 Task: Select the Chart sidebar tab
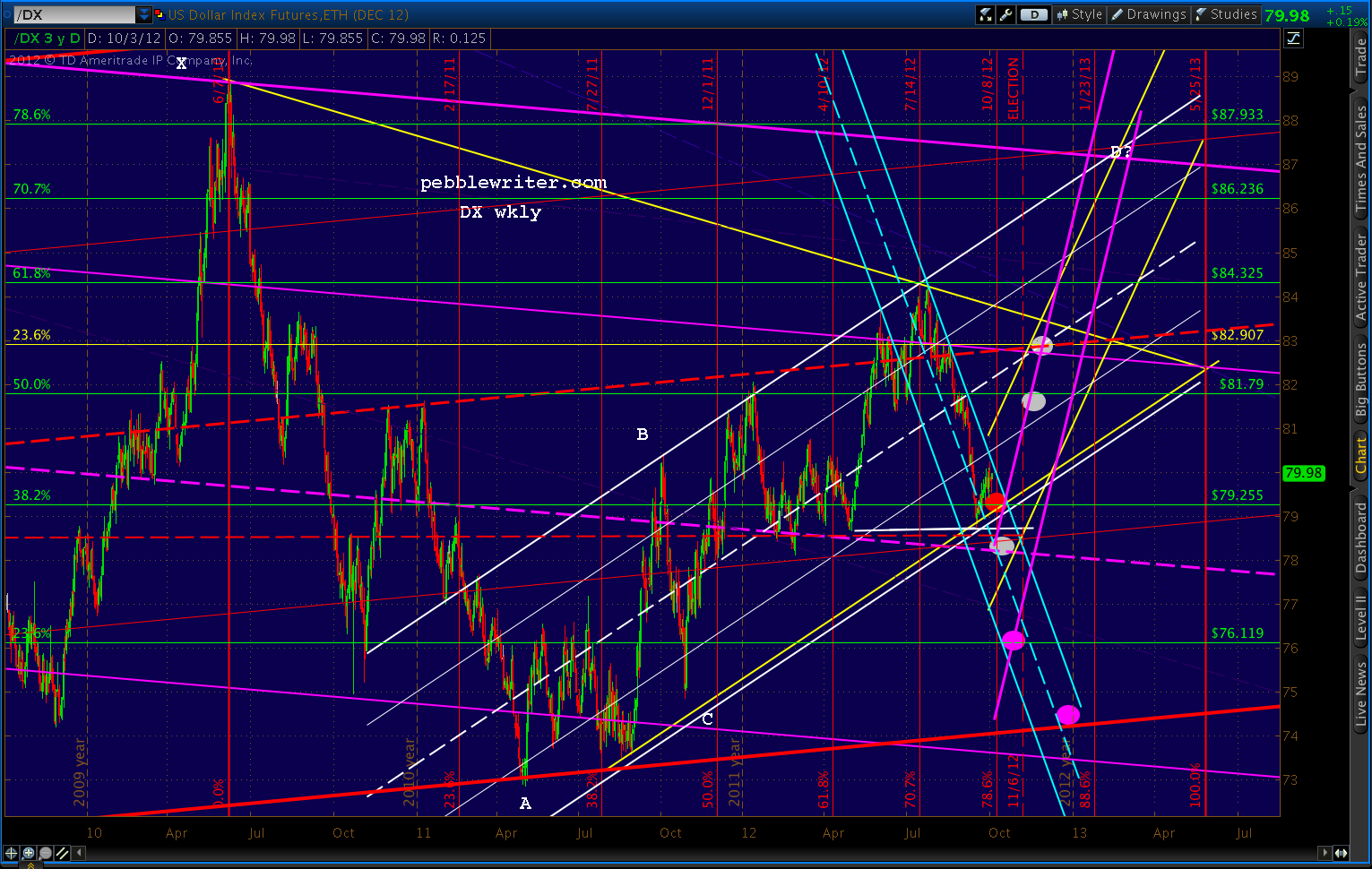tap(1361, 456)
